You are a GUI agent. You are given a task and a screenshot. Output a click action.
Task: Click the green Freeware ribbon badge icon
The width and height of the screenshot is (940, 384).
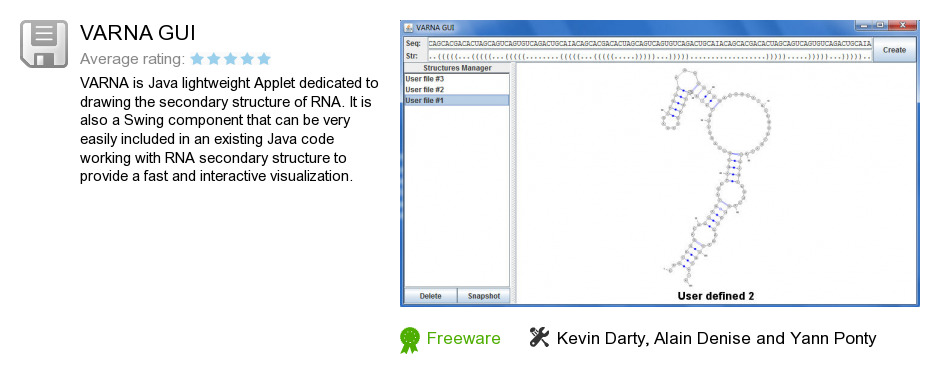(x=409, y=340)
